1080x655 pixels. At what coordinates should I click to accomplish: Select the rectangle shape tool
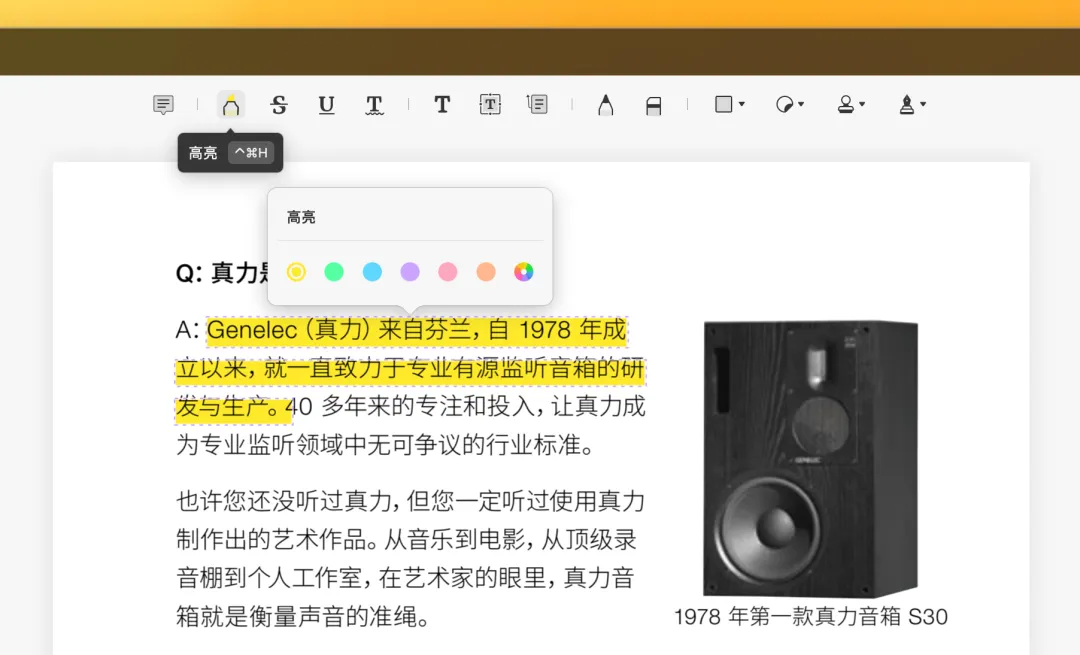pos(723,104)
